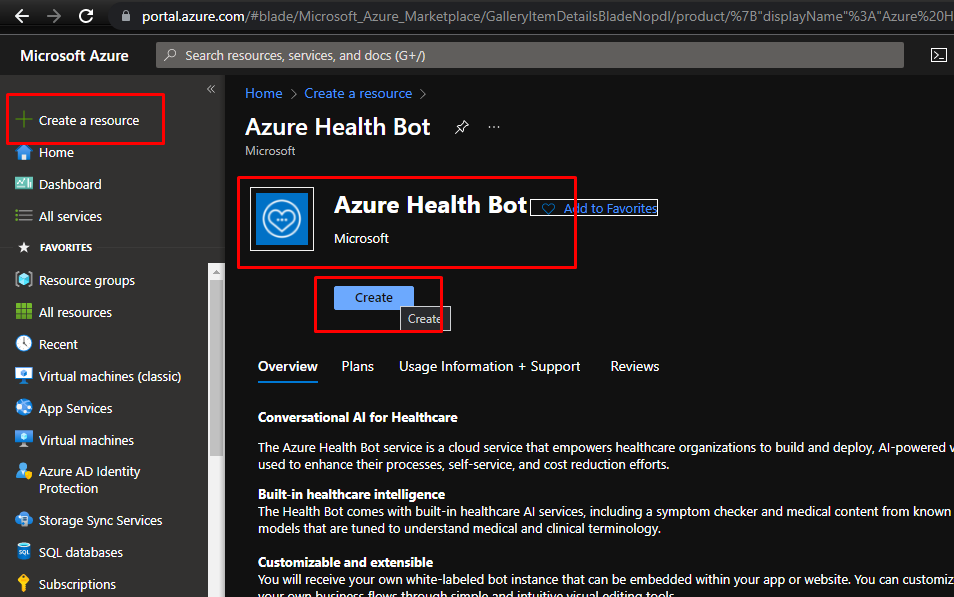Click the App Services globe icon
954x597 pixels.
(24, 408)
